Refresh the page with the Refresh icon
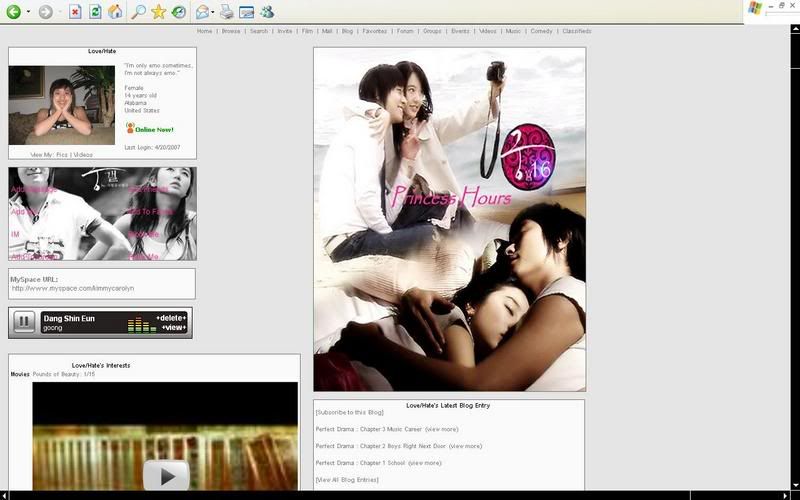This screenshot has height=500, width=800. (95, 12)
